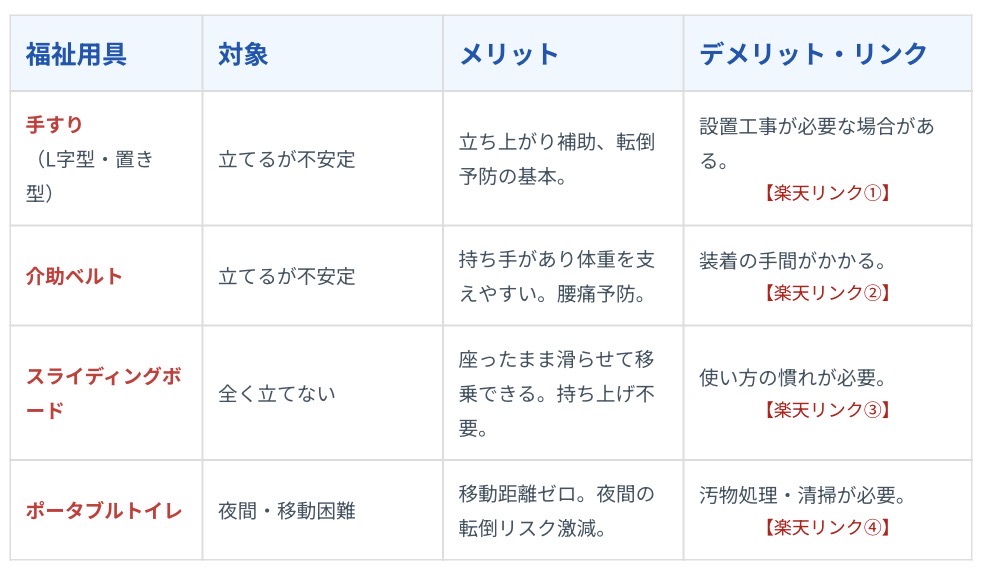
Task: Follow the 【楽天リンク③】 link
Action: (826, 410)
